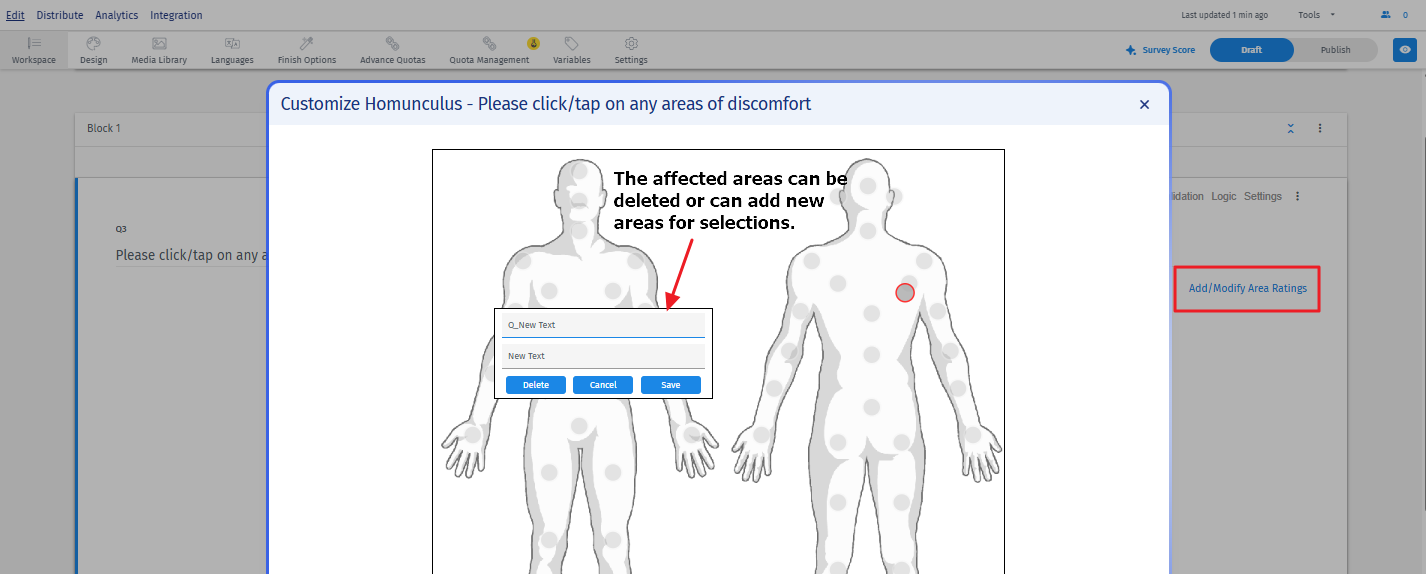Click the Delete button in area popup
Viewport: 1426px width, 574px height.
point(536,385)
